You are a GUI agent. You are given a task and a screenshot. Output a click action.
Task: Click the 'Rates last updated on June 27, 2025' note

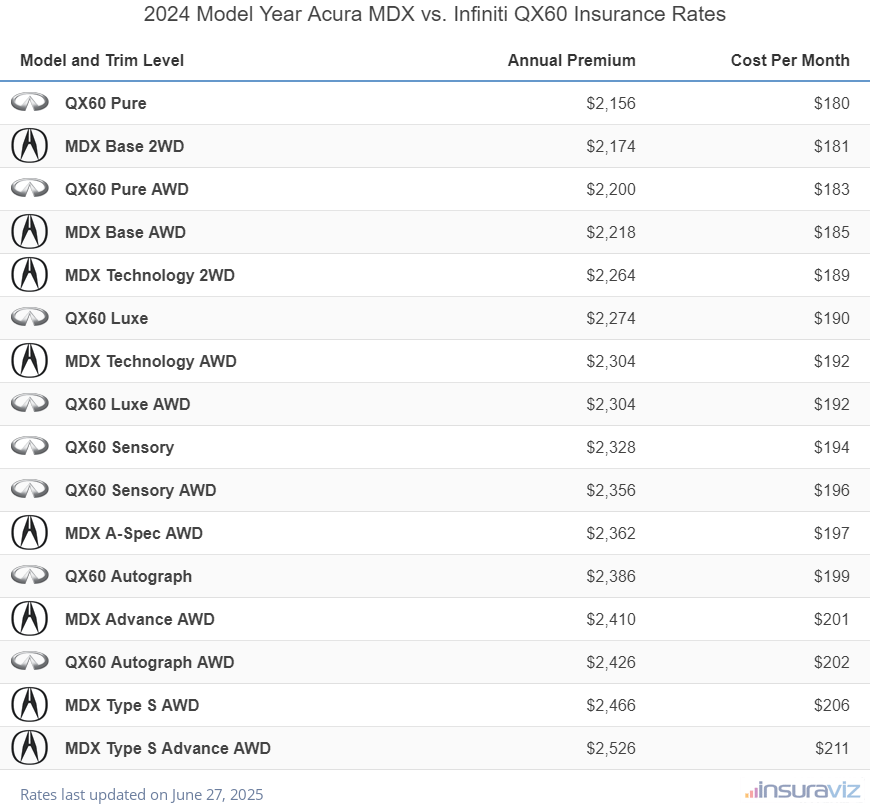click(x=141, y=794)
